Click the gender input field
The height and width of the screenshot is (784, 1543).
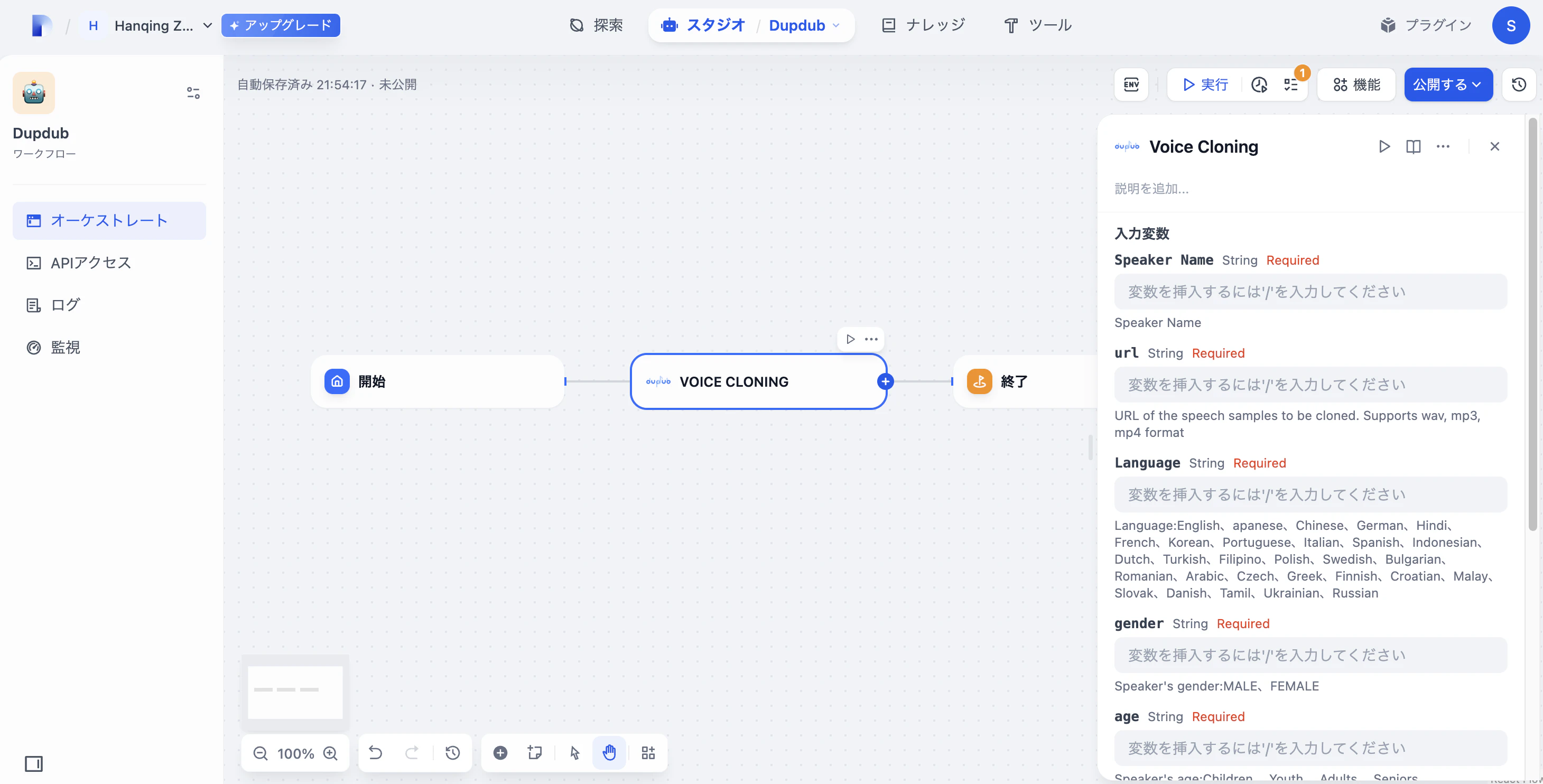[1310, 655]
